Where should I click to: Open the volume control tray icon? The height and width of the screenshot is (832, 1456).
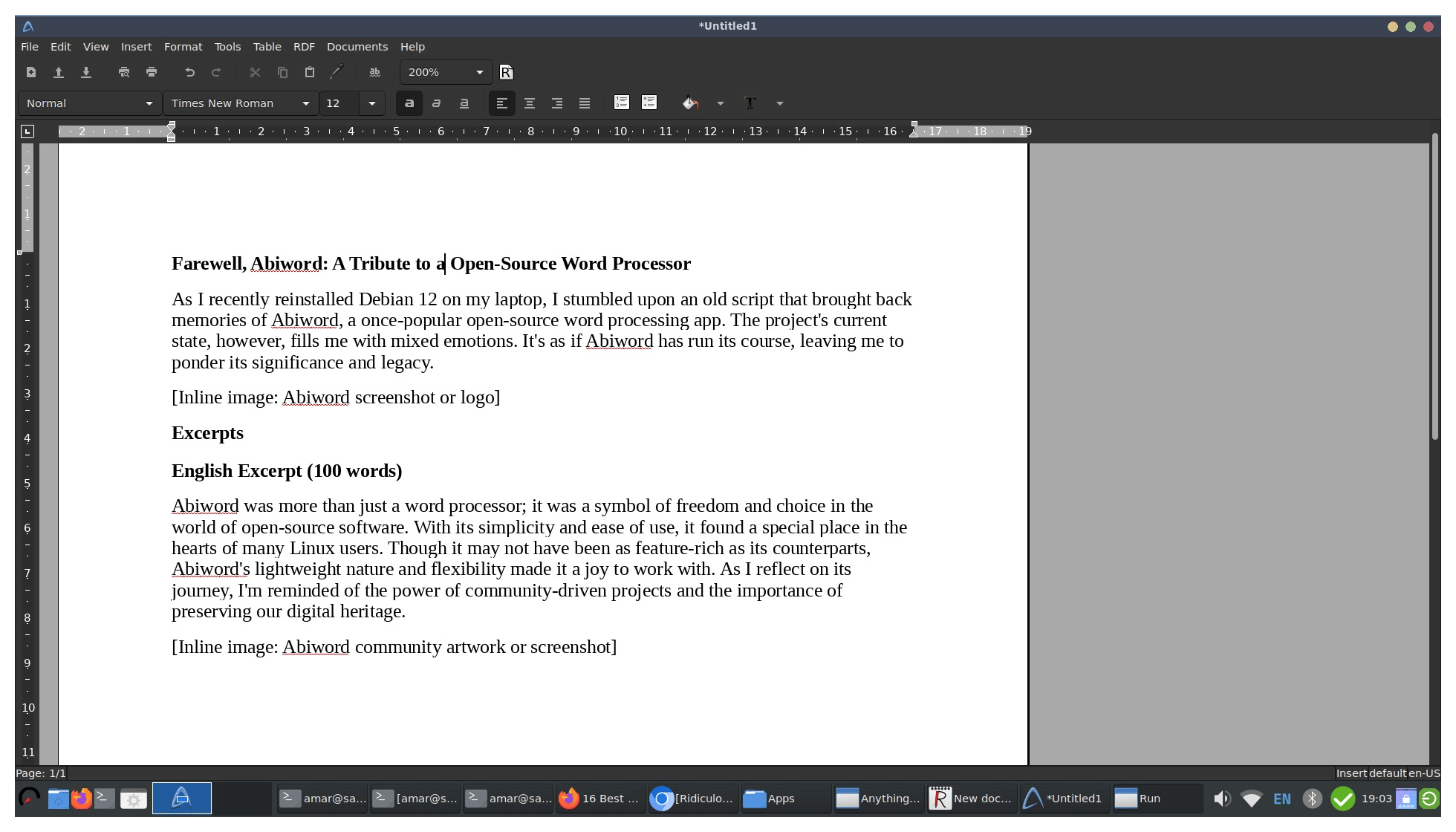click(1222, 799)
